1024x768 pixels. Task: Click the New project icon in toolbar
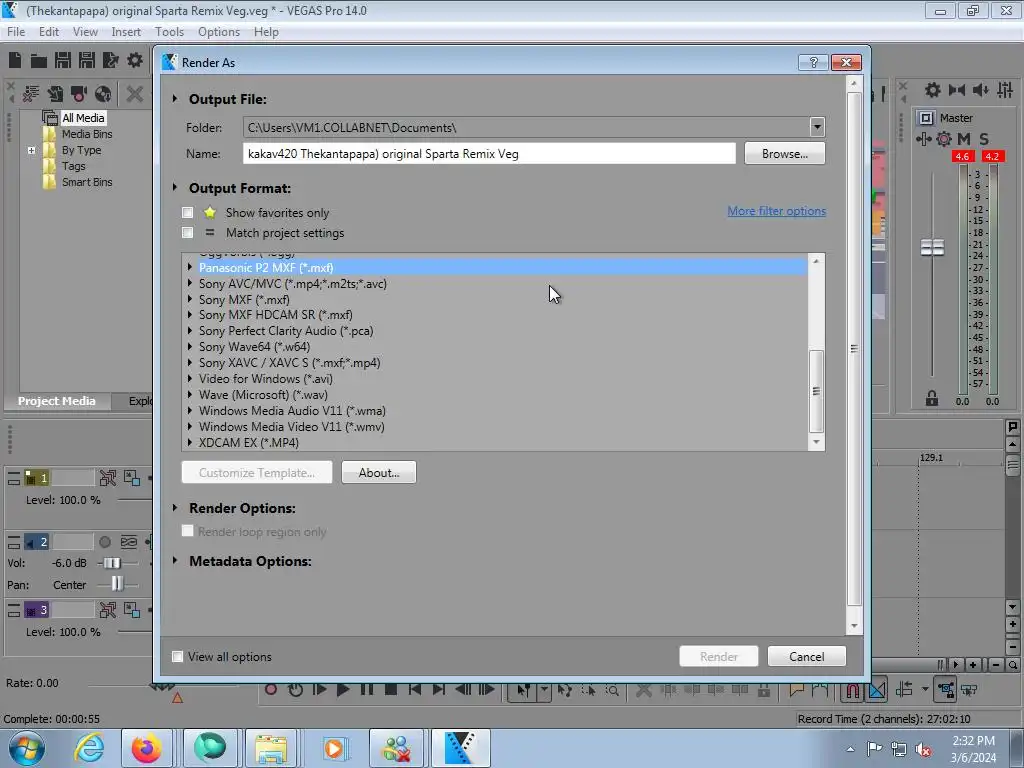pos(15,60)
